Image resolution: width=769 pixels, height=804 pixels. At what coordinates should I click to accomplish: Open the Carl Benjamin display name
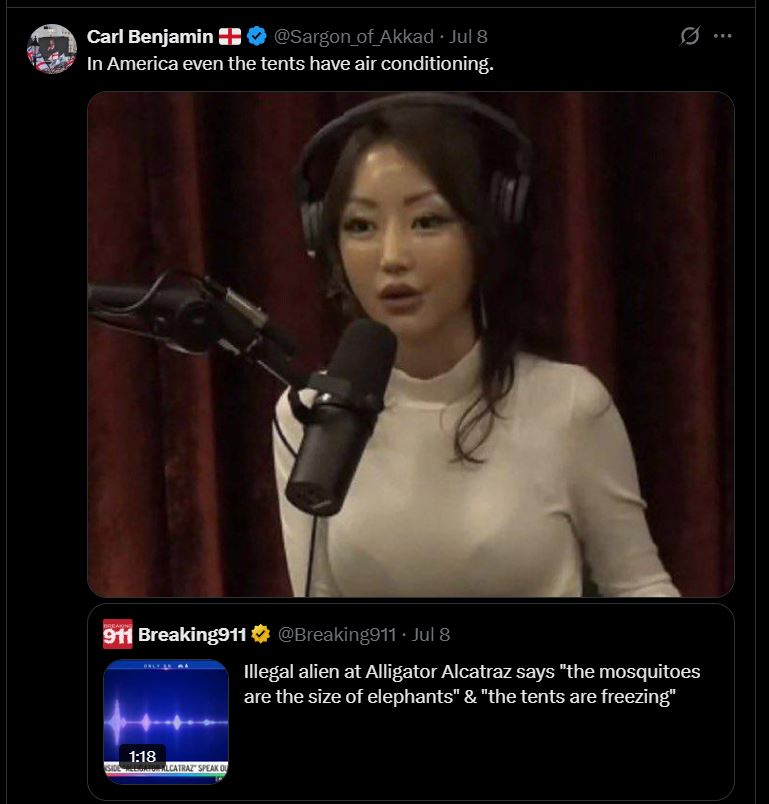[x=150, y=36]
